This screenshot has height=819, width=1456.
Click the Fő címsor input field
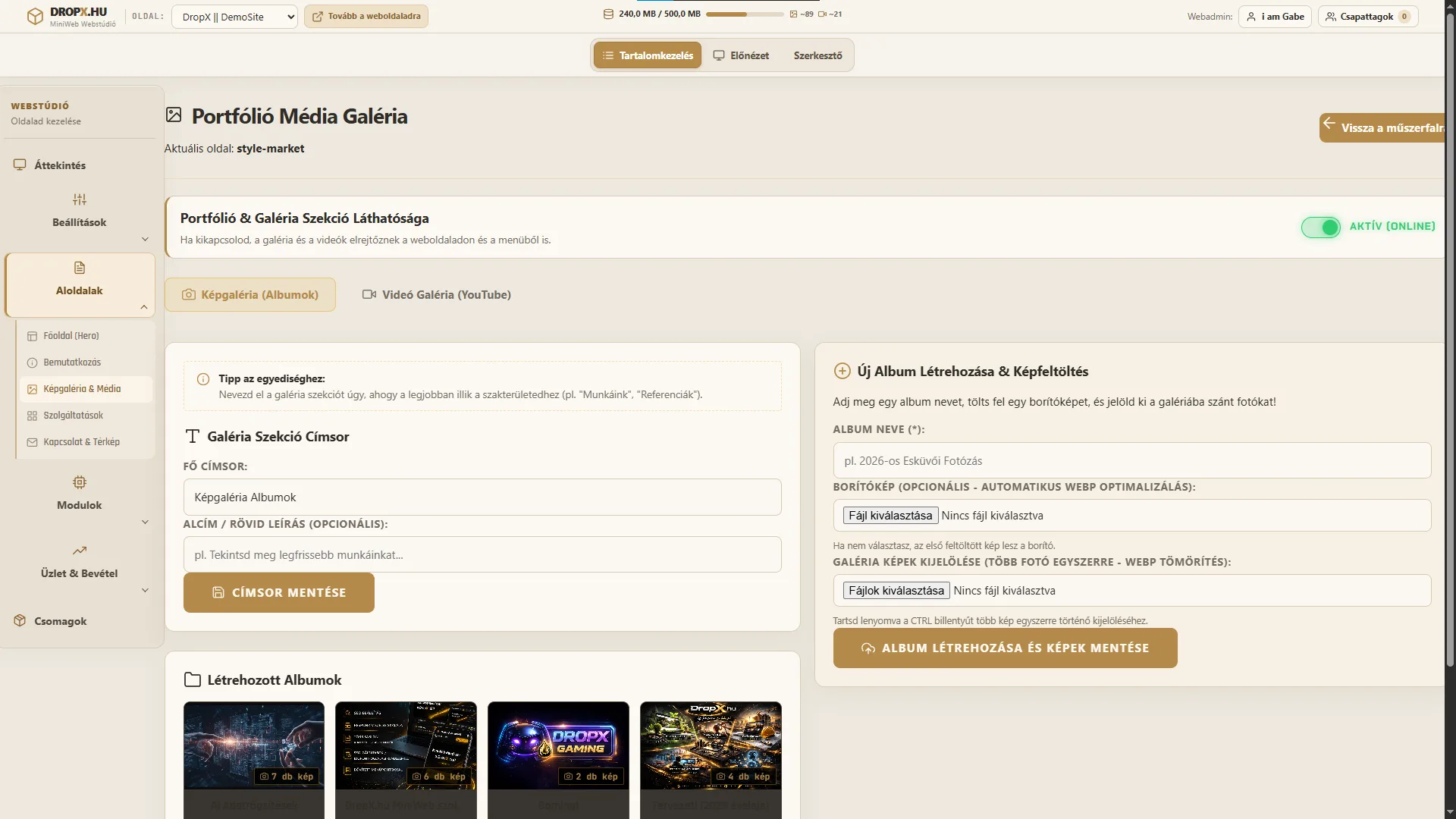482,497
